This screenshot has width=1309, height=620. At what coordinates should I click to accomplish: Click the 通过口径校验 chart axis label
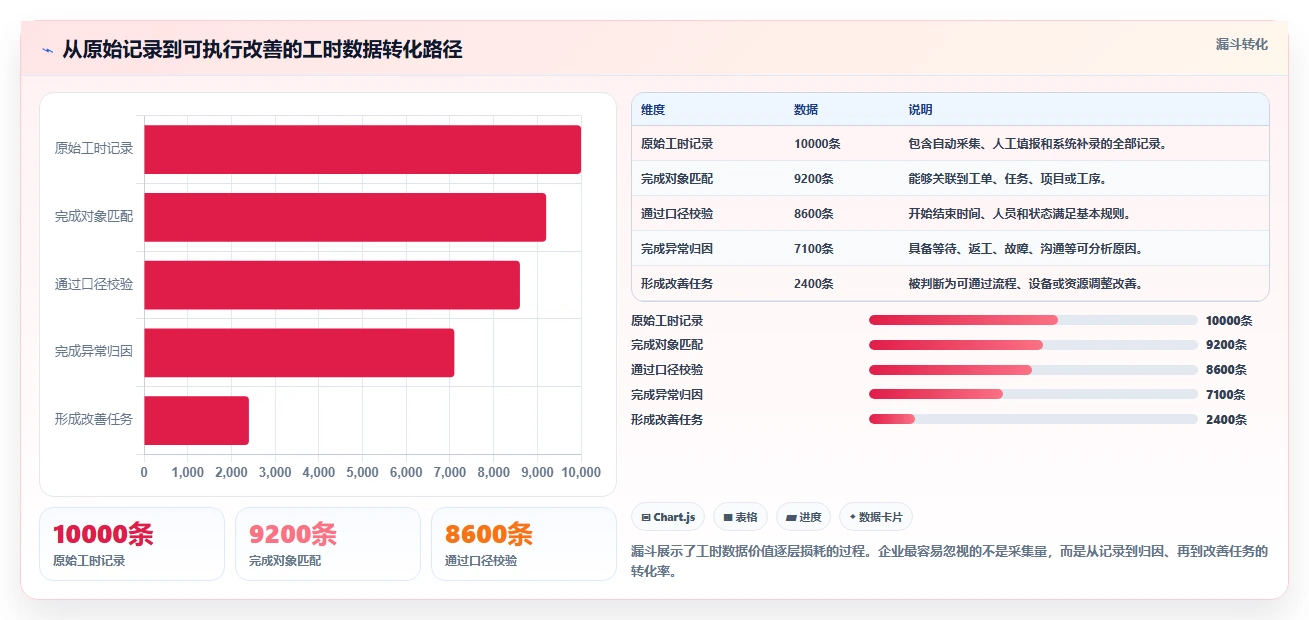(94, 285)
